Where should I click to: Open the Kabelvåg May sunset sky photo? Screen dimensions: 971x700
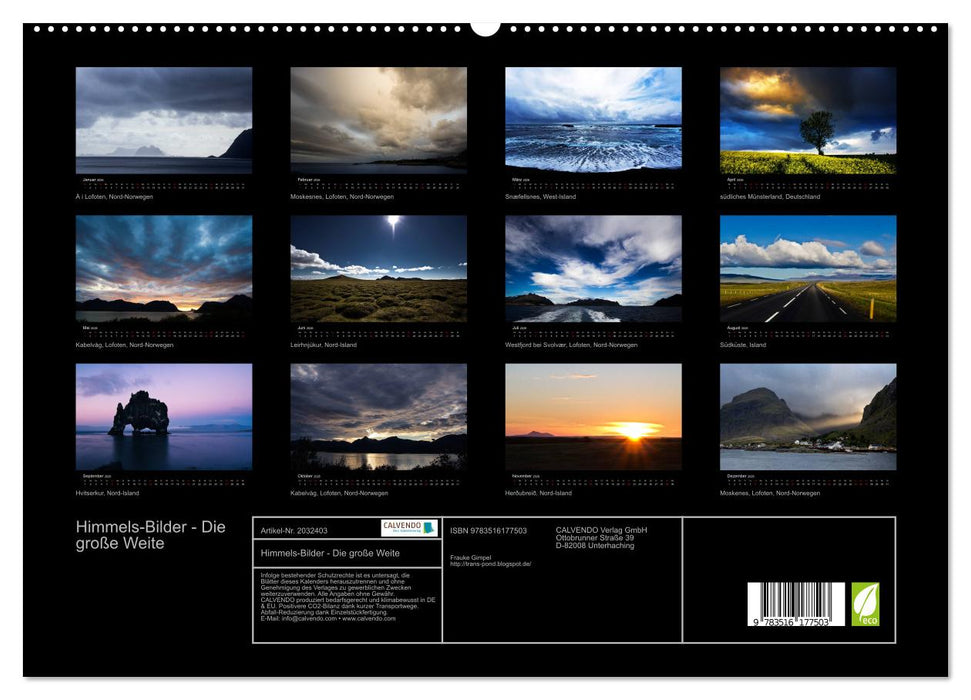(x=164, y=268)
